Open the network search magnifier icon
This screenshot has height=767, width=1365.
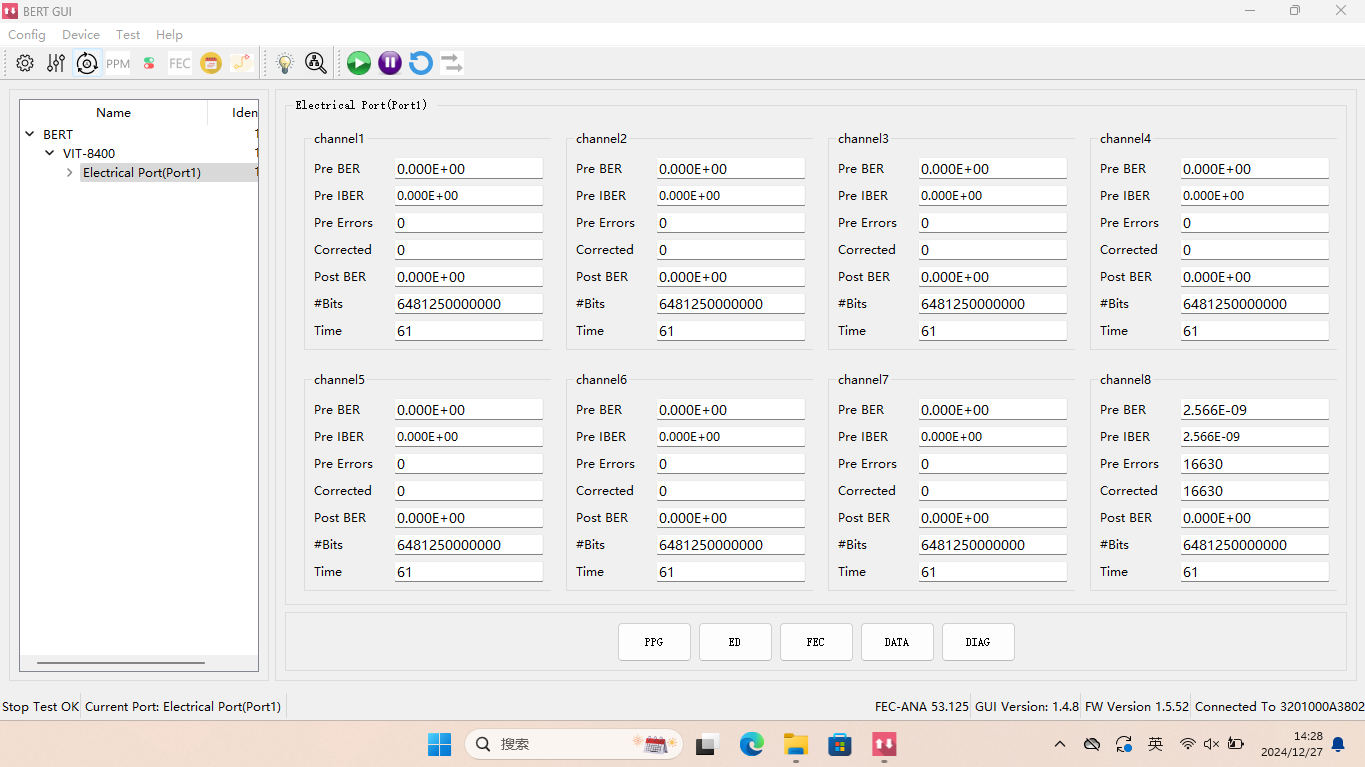(316, 63)
